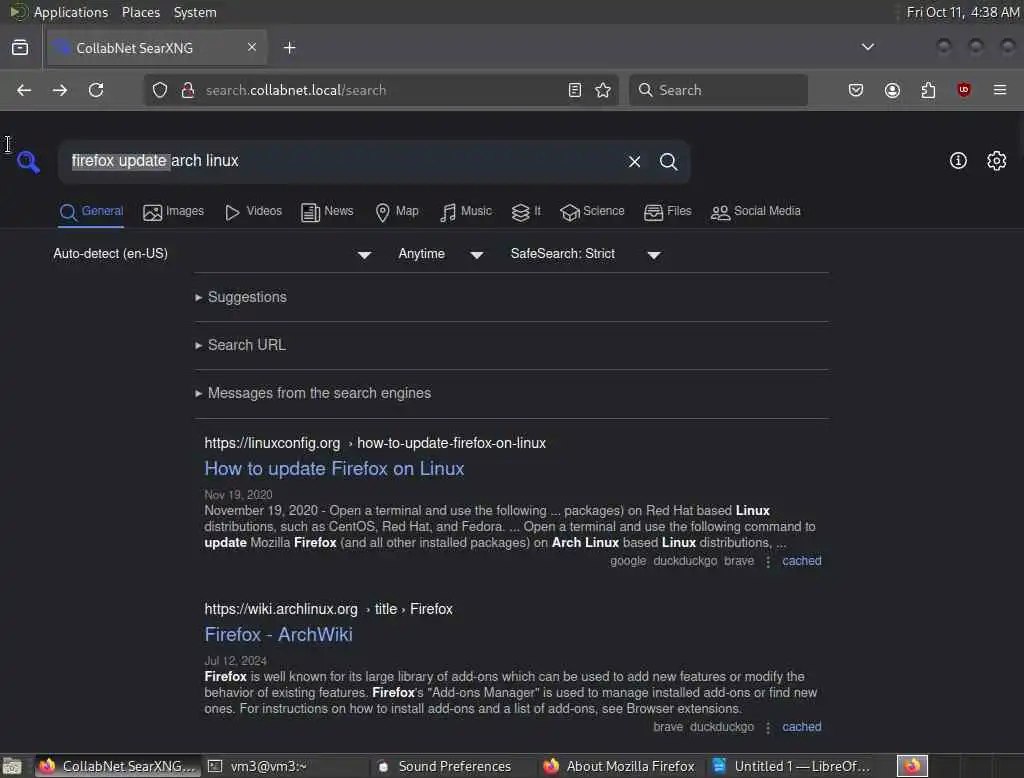The height and width of the screenshot is (778, 1024).
Task: Open the Applications menu
Action: [71, 12]
